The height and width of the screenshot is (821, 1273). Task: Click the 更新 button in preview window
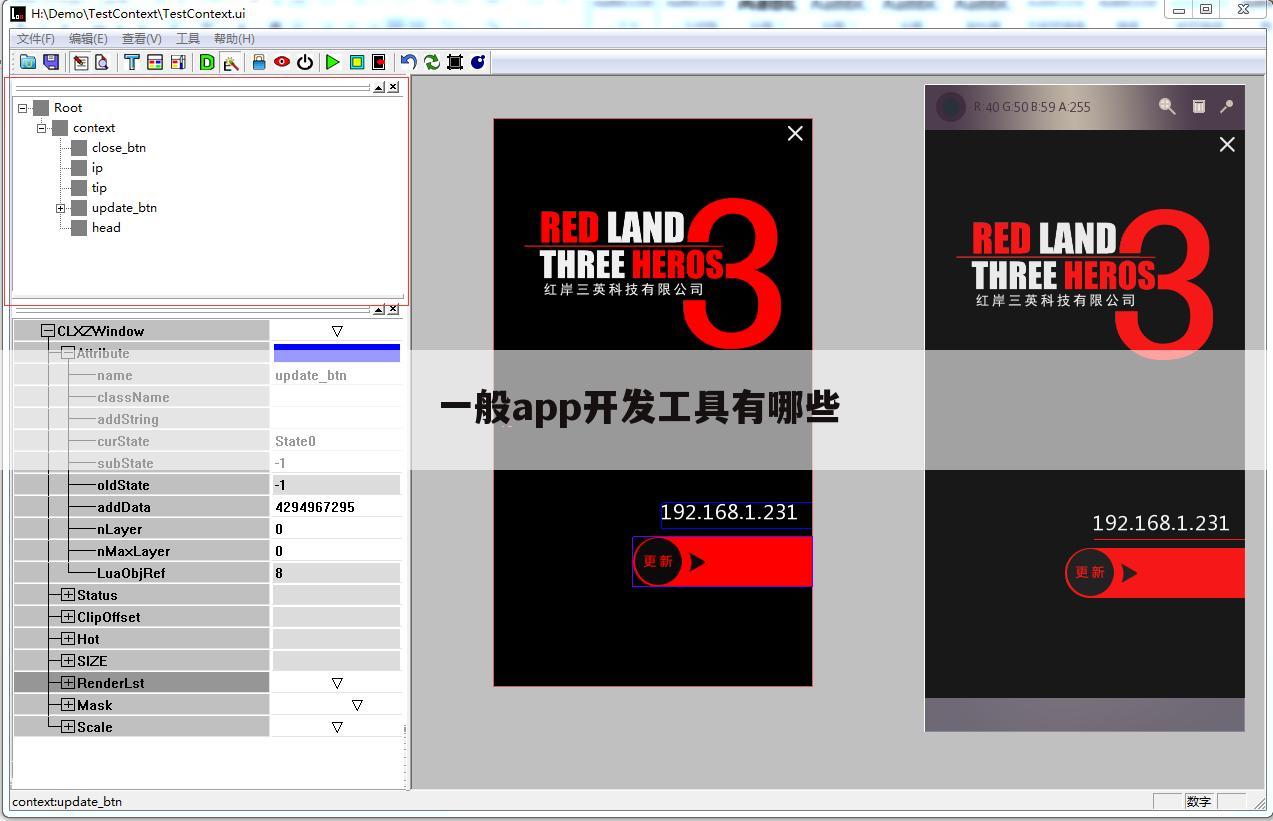pos(1155,573)
